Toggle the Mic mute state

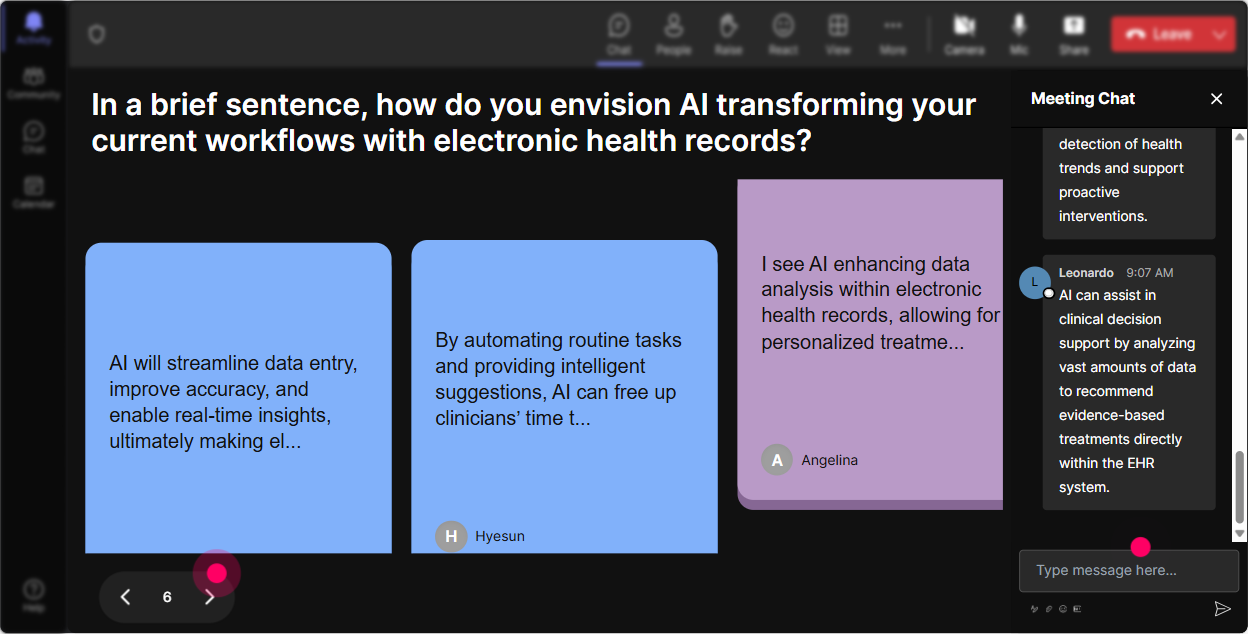(1019, 34)
